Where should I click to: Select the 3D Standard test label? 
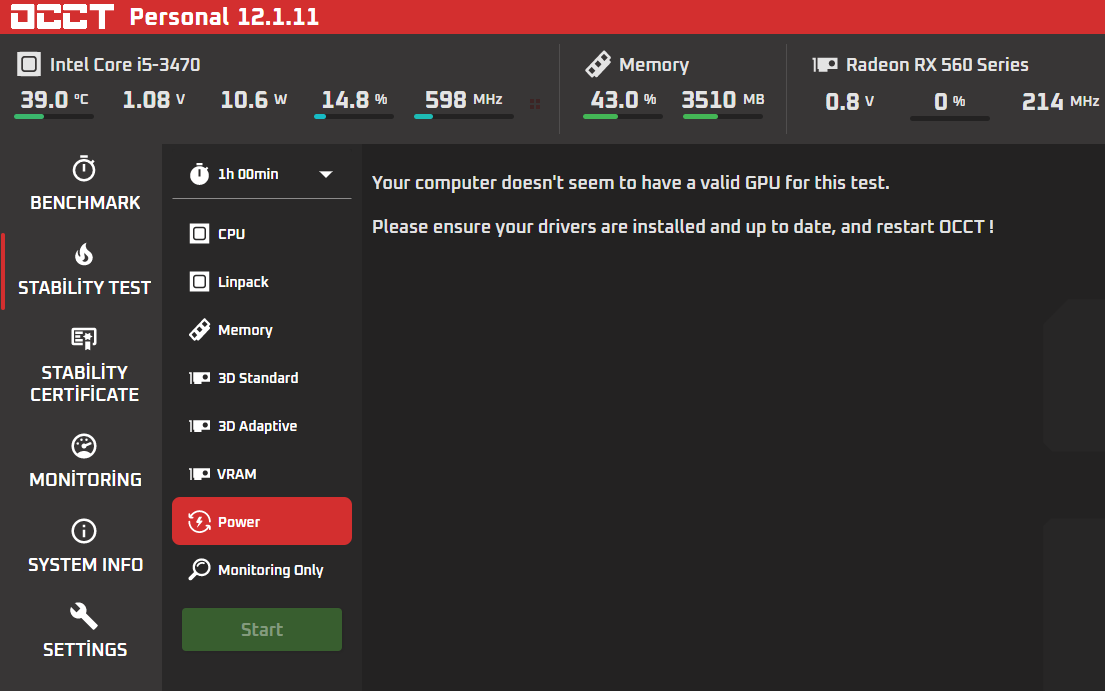tap(258, 378)
